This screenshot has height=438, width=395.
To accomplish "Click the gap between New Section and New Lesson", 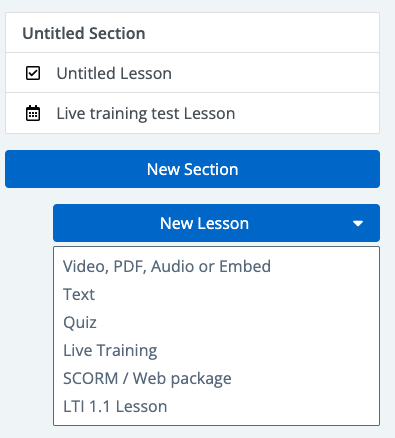I will (192, 196).
